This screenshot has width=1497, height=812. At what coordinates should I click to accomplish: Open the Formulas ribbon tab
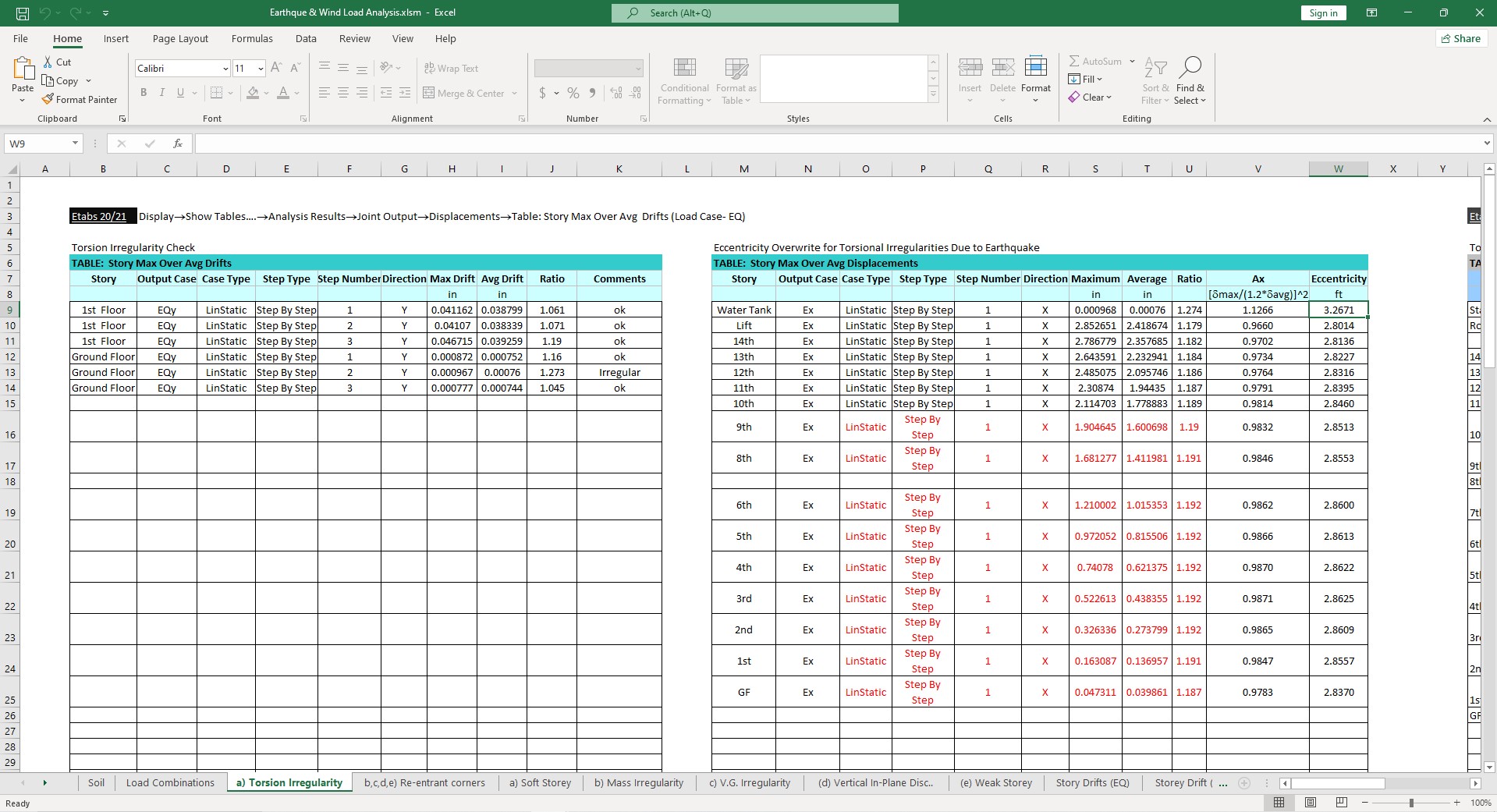[252, 39]
